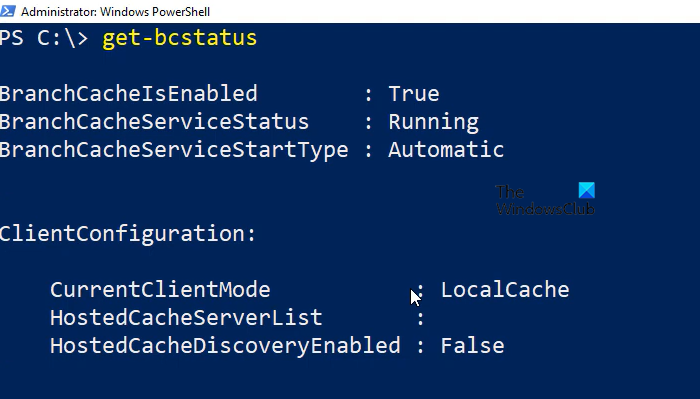This screenshot has width=700, height=399.
Task: Click the False value of HostedCacheDiscoveryEnabled
Action: coord(472,346)
